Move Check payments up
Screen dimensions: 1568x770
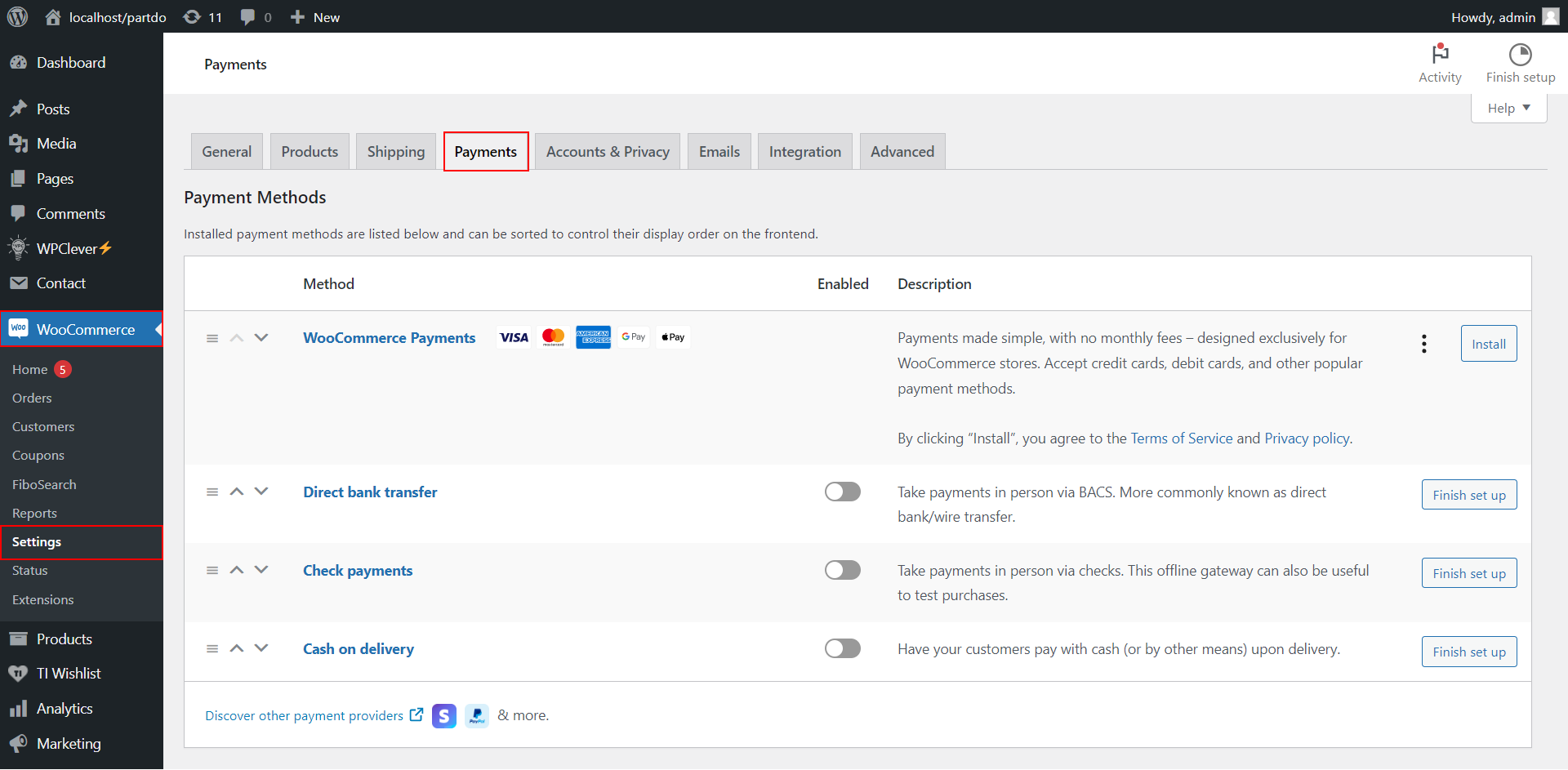(237, 570)
